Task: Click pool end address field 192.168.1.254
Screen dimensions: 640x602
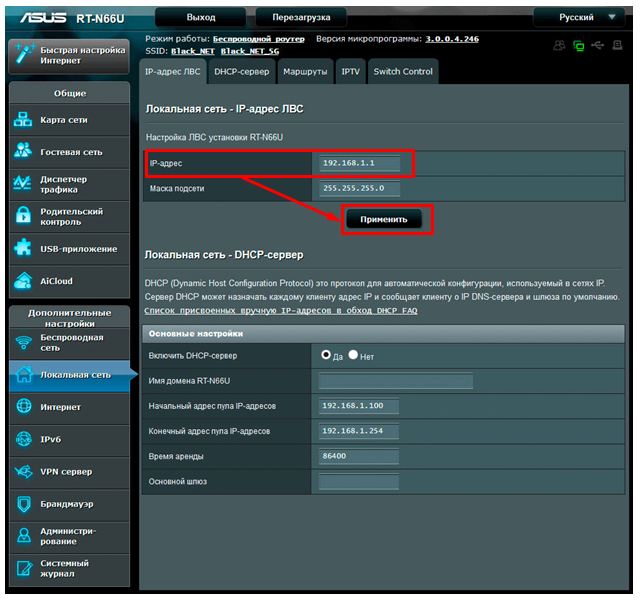Action: [359, 431]
